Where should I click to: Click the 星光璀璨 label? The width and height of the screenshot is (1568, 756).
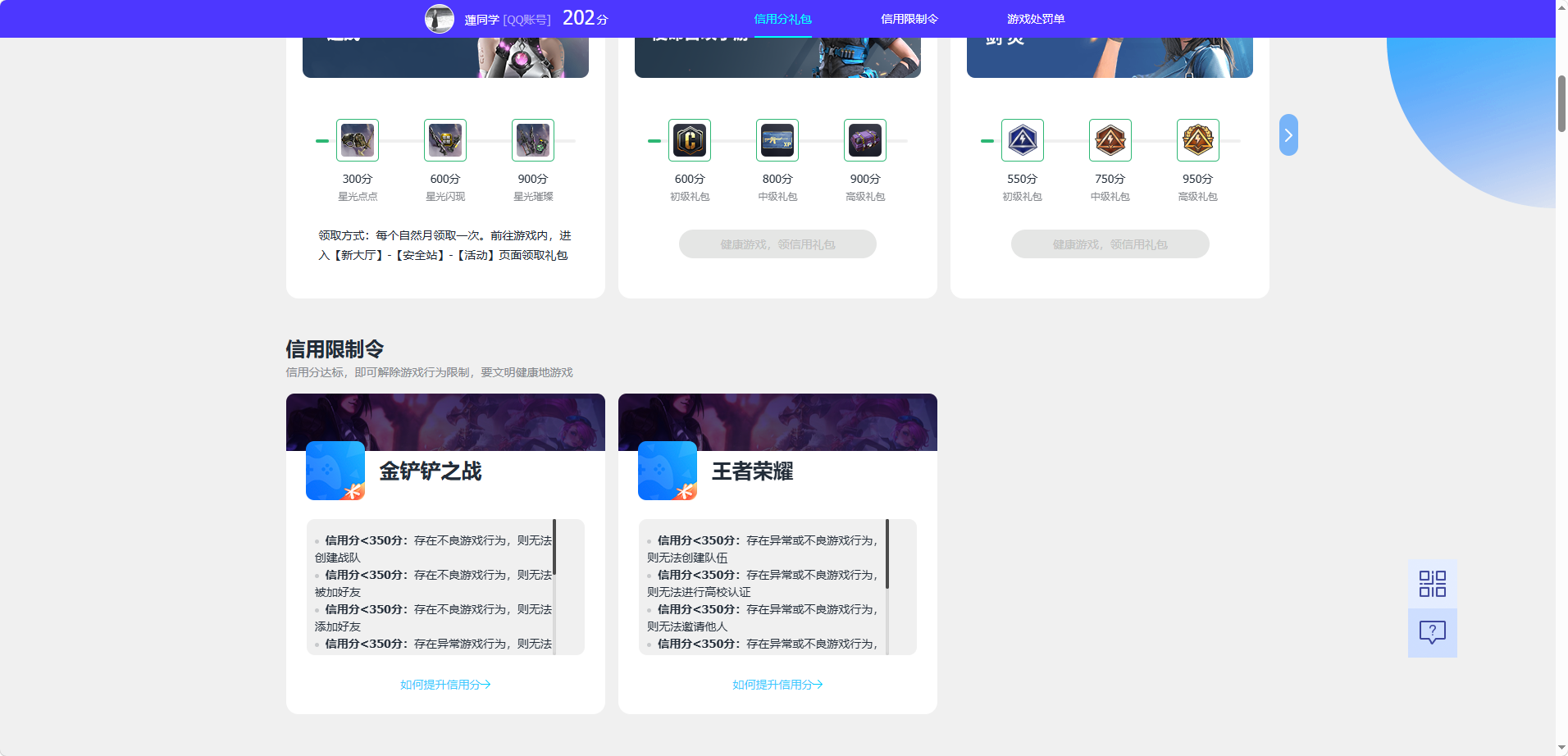pos(533,197)
